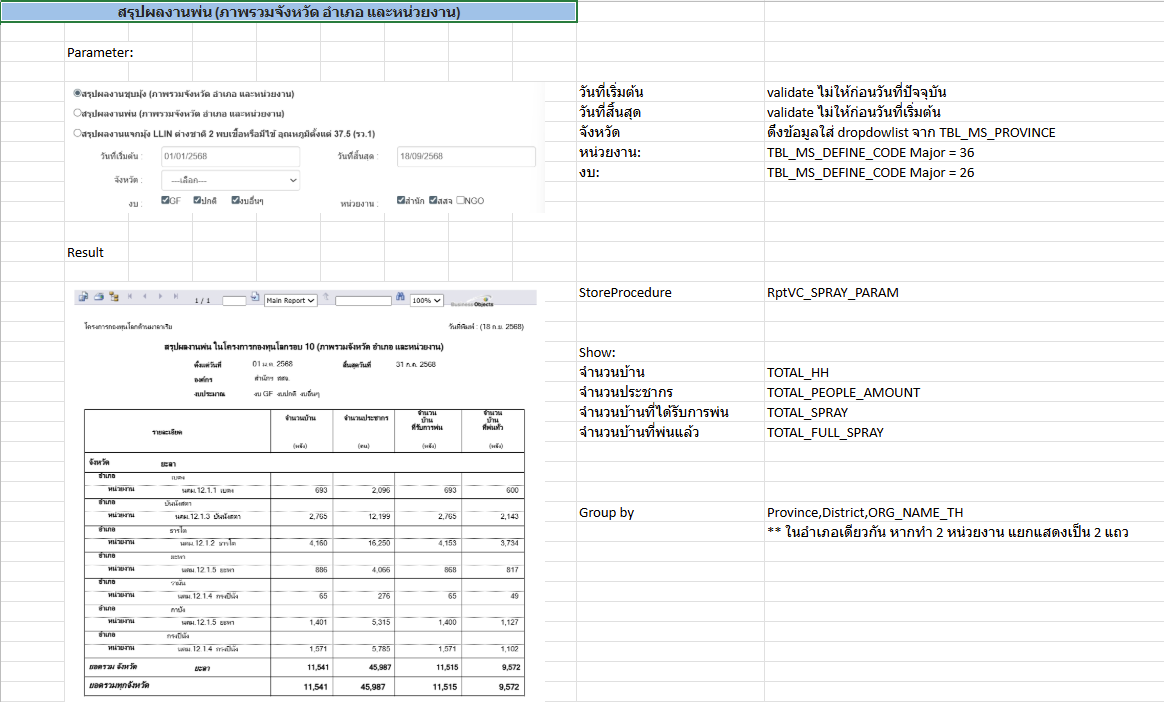This screenshot has width=1164, height=702.
Task: Open the Main Report dropdown in the viewer toolbar
Action: pos(291,300)
